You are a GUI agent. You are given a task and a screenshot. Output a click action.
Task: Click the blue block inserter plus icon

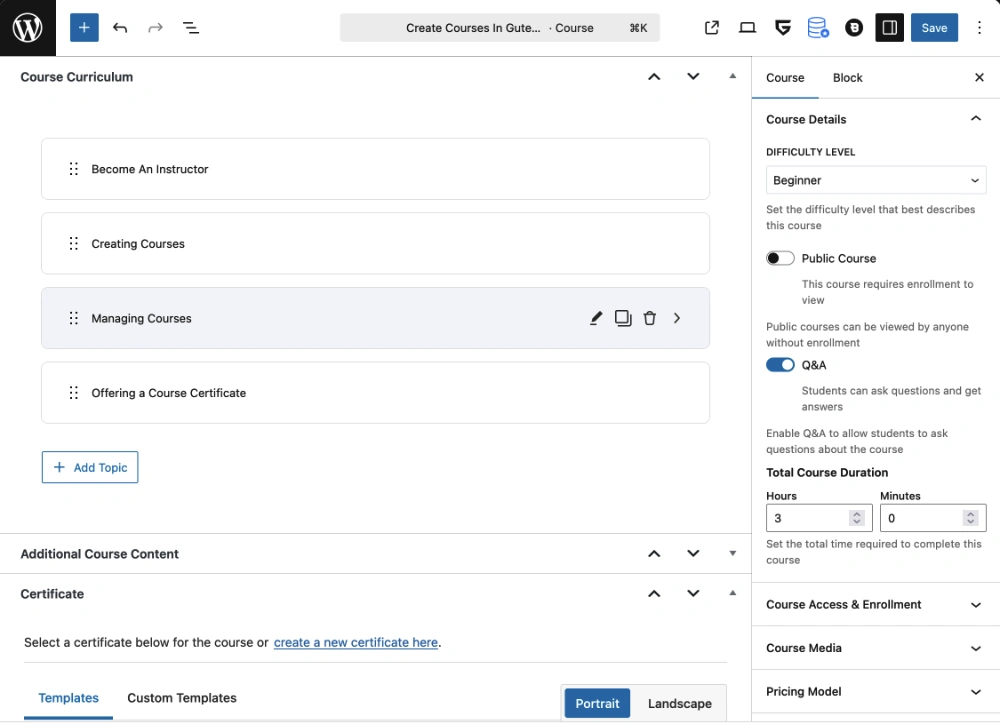pos(84,27)
